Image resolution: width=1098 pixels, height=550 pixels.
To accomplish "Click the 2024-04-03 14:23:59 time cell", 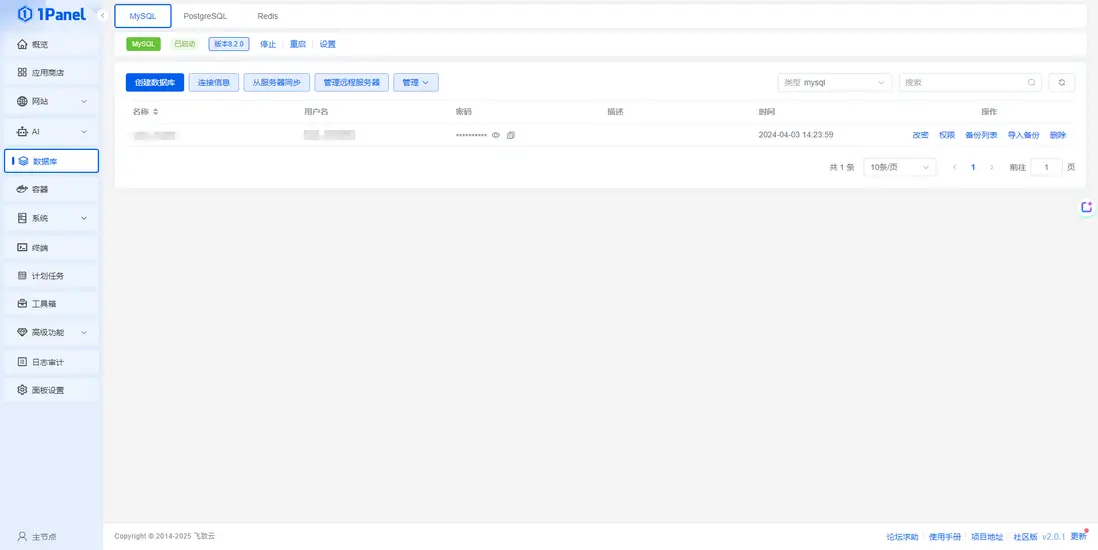I will 795,135.
